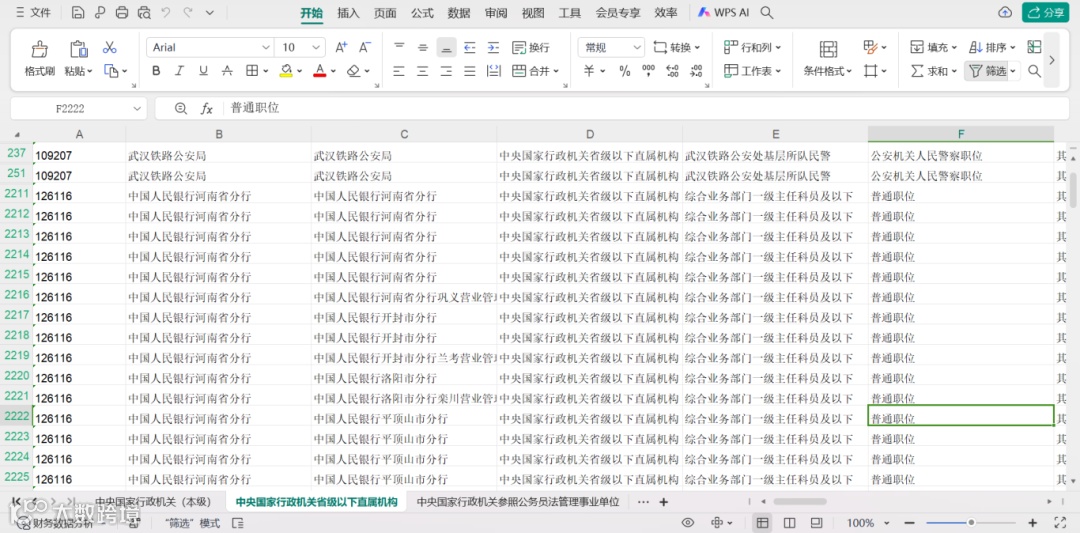Apply the percent style format
Image resolution: width=1080 pixels, height=533 pixels.
point(625,71)
